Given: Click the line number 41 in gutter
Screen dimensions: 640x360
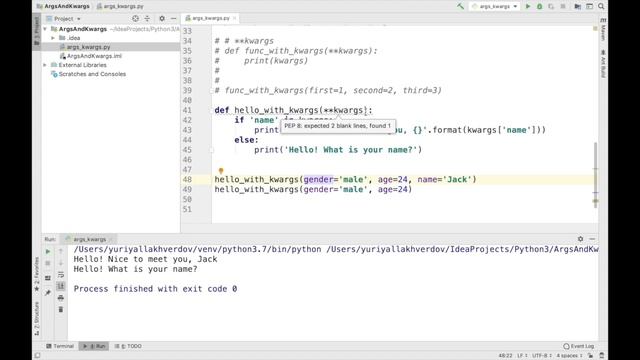Looking at the screenshot, I should (x=187, y=110).
